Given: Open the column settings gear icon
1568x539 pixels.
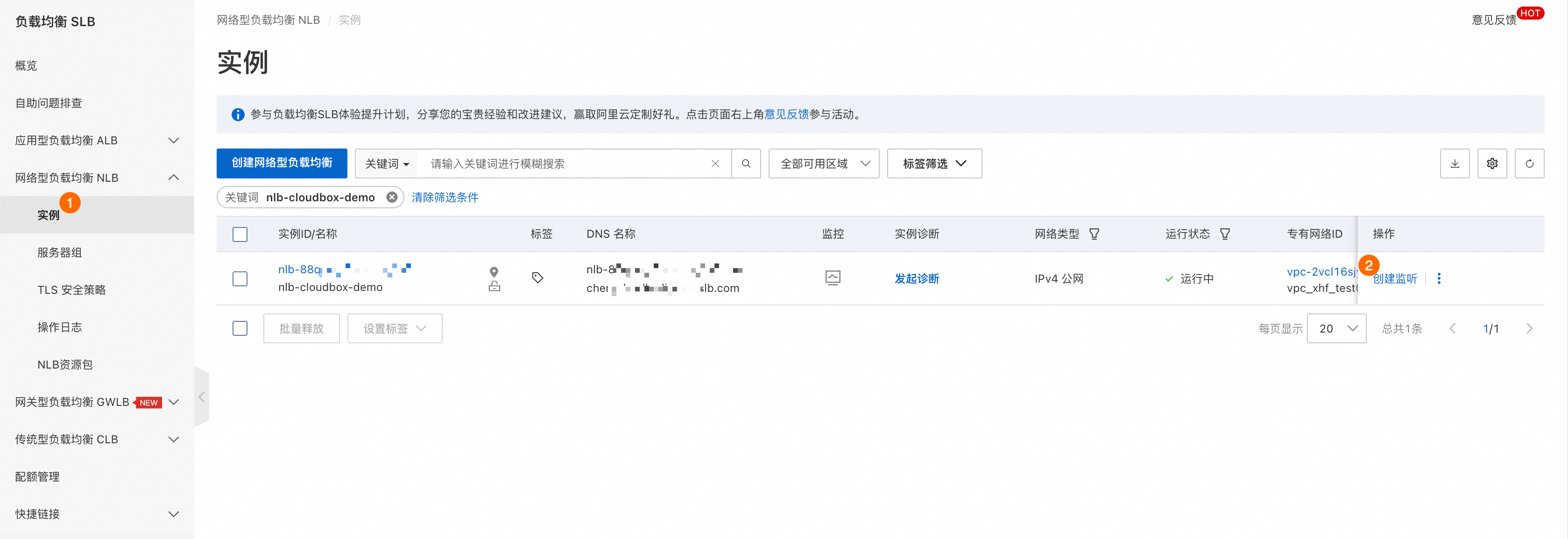Looking at the screenshot, I should [1492, 163].
